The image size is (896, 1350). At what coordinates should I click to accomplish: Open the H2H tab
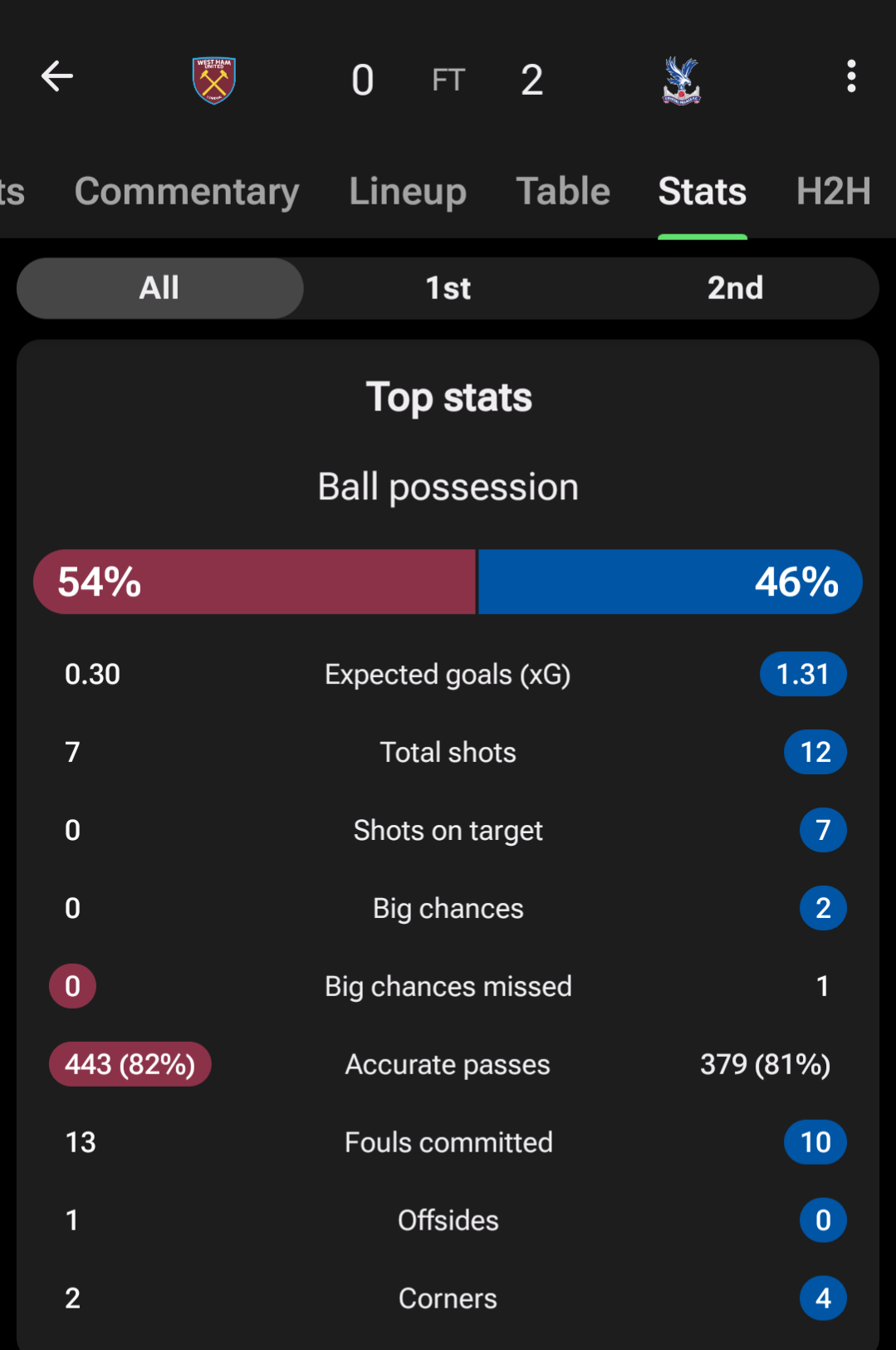[834, 191]
